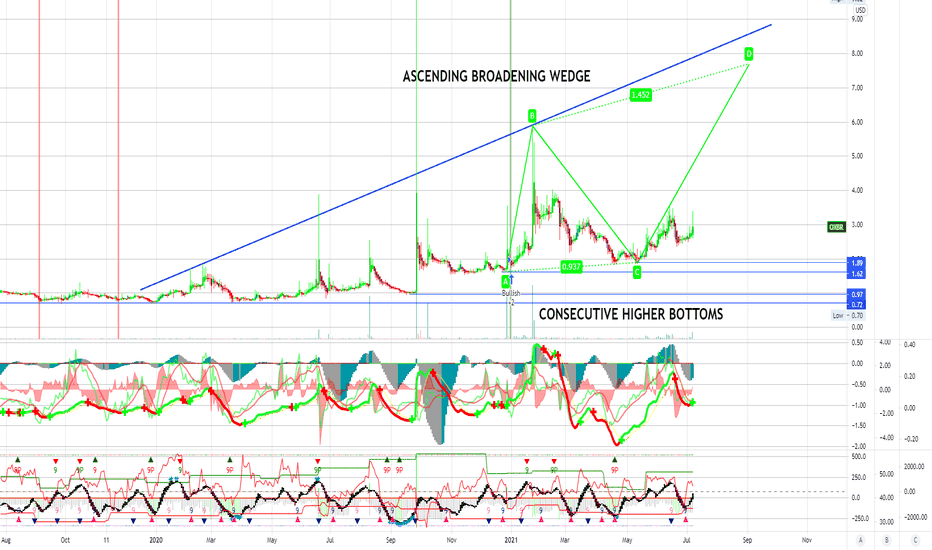Click the 4.00 price axis label
Viewport: 932px width, 550px height.
pos(857,191)
